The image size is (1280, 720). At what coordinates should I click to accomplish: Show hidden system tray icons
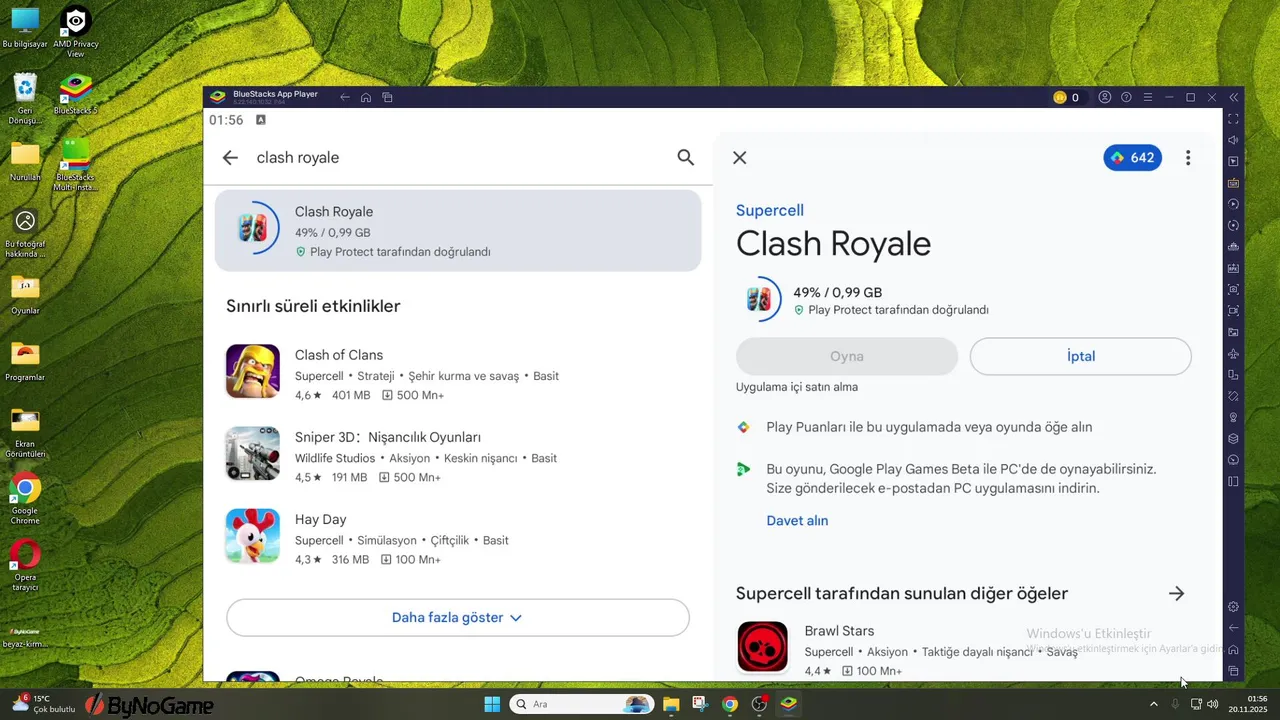point(1153,704)
